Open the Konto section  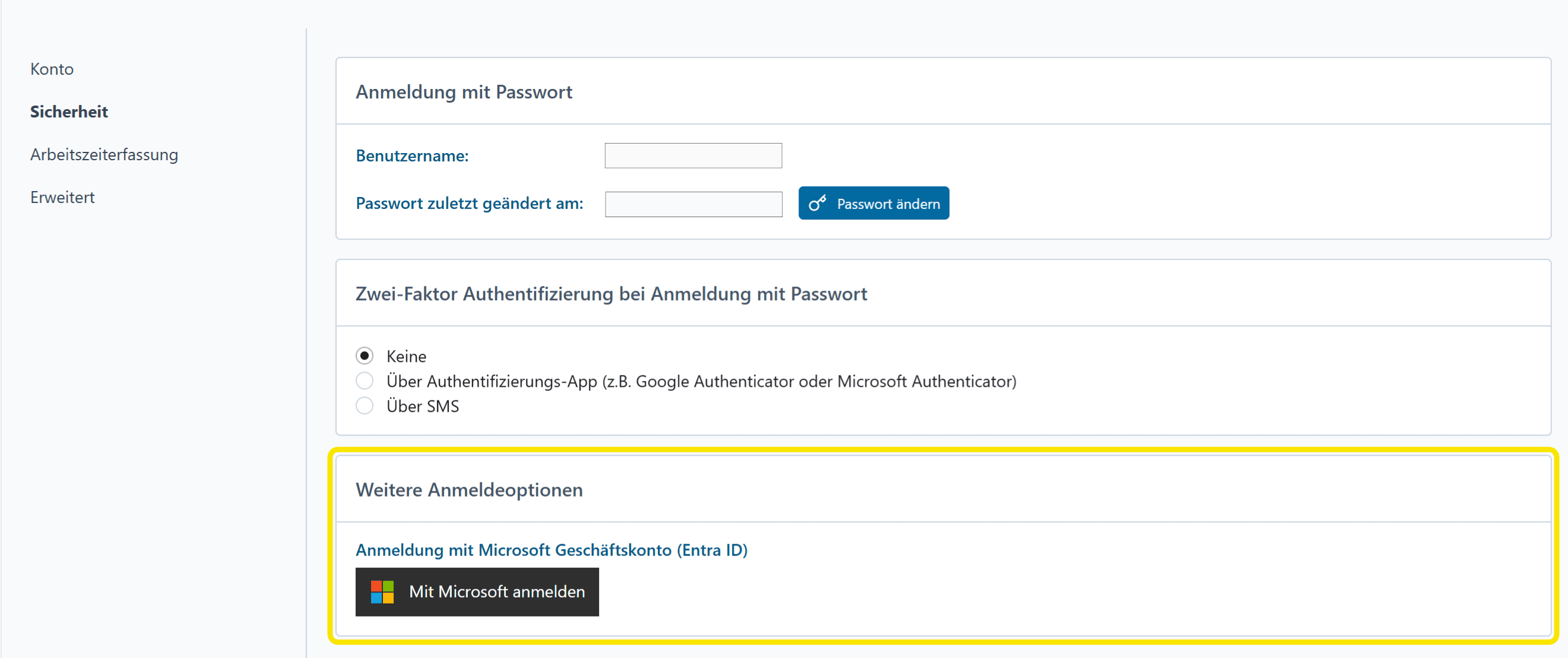point(52,69)
